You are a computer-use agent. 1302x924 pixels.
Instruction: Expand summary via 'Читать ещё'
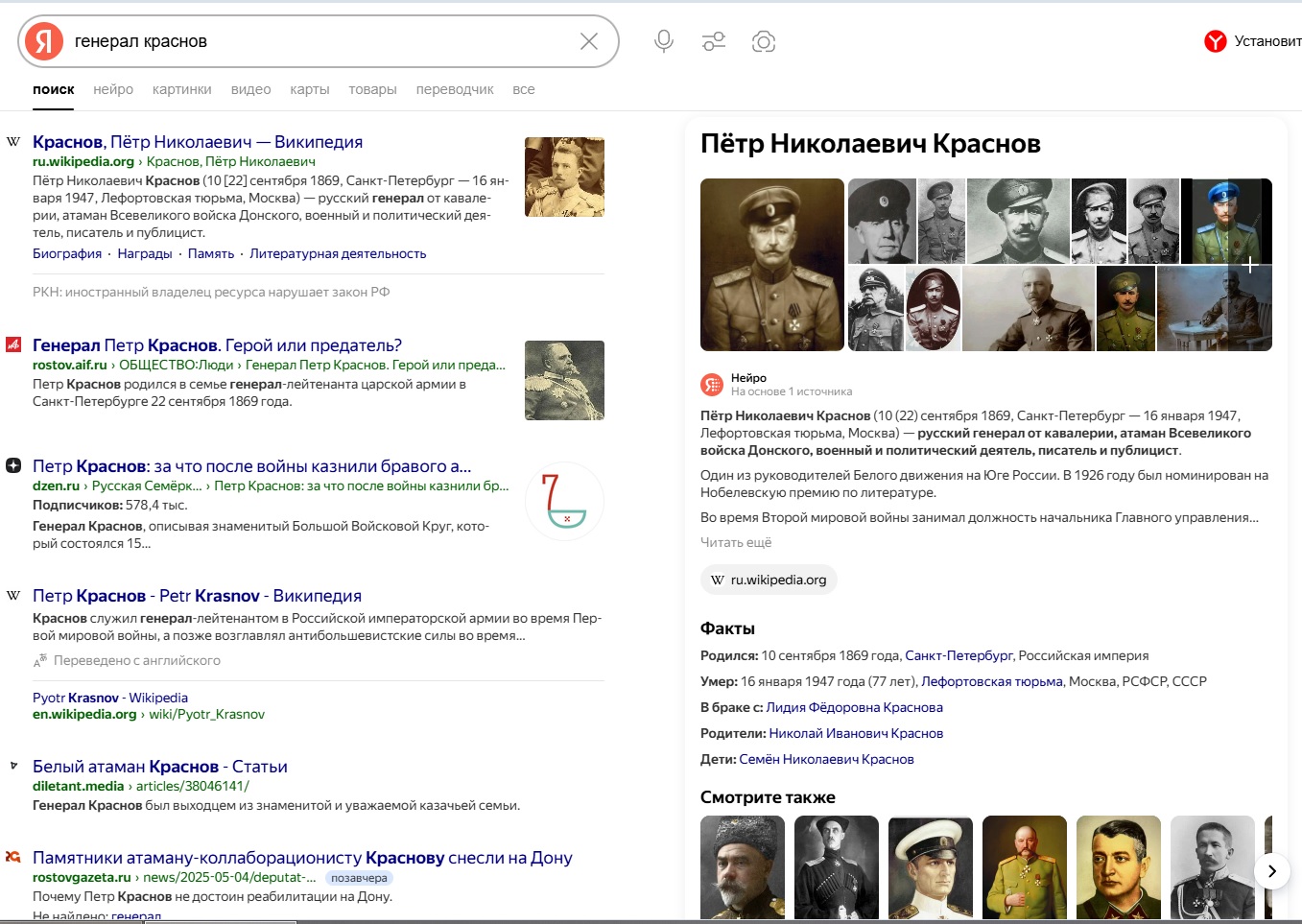736,542
